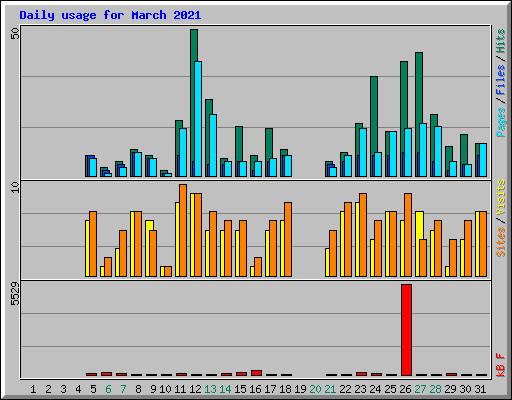Click the 'Daily usage for March 2021' title
Image resolution: width=512 pixels, height=400 pixels.
coord(110,15)
